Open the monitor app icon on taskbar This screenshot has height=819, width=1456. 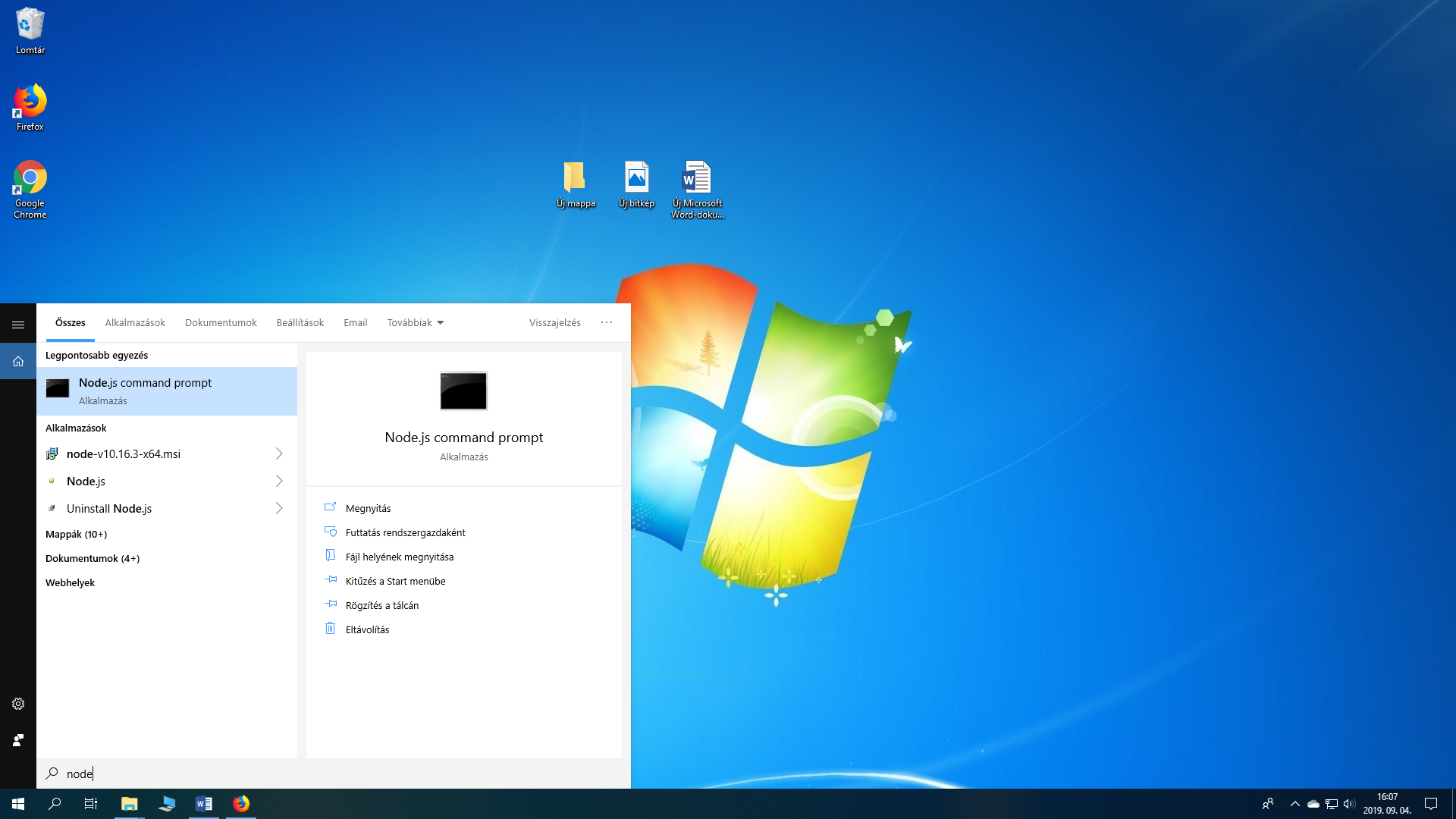(x=167, y=804)
